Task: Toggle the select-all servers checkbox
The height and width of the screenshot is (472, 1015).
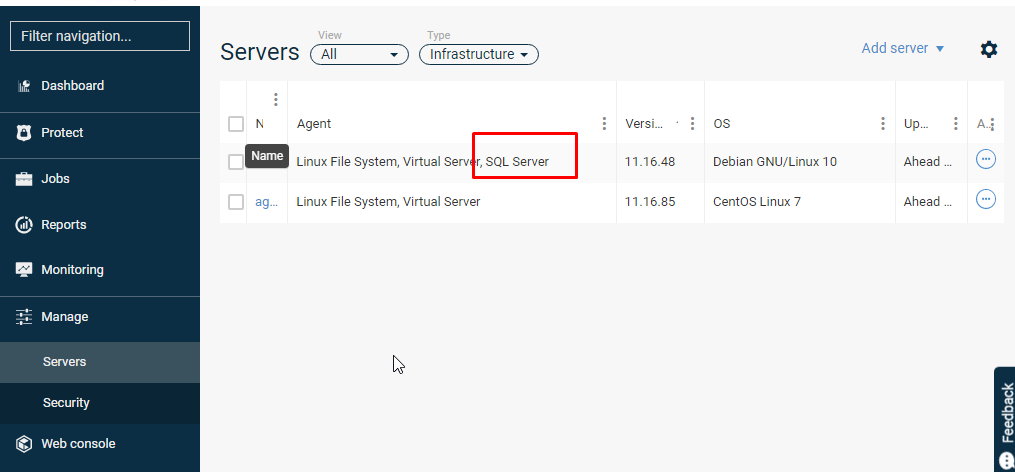Action: (x=236, y=124)
